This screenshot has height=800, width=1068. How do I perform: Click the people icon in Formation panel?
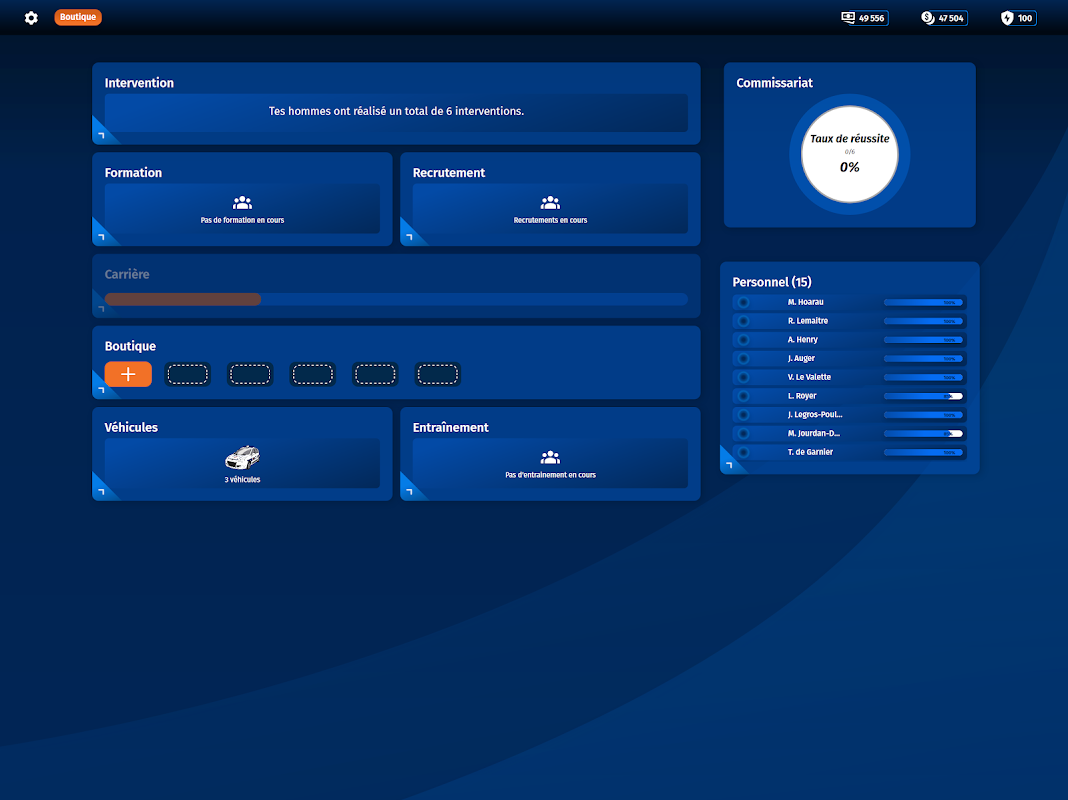click(242, 203)
